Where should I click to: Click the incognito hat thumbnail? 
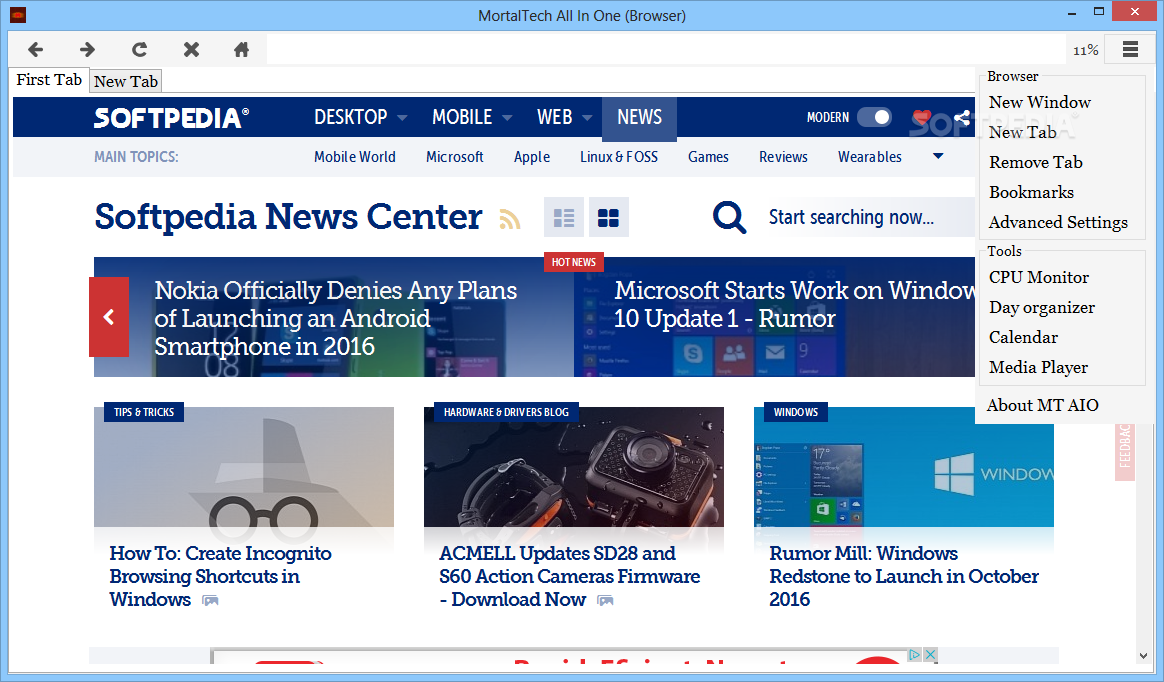point(243,467)
